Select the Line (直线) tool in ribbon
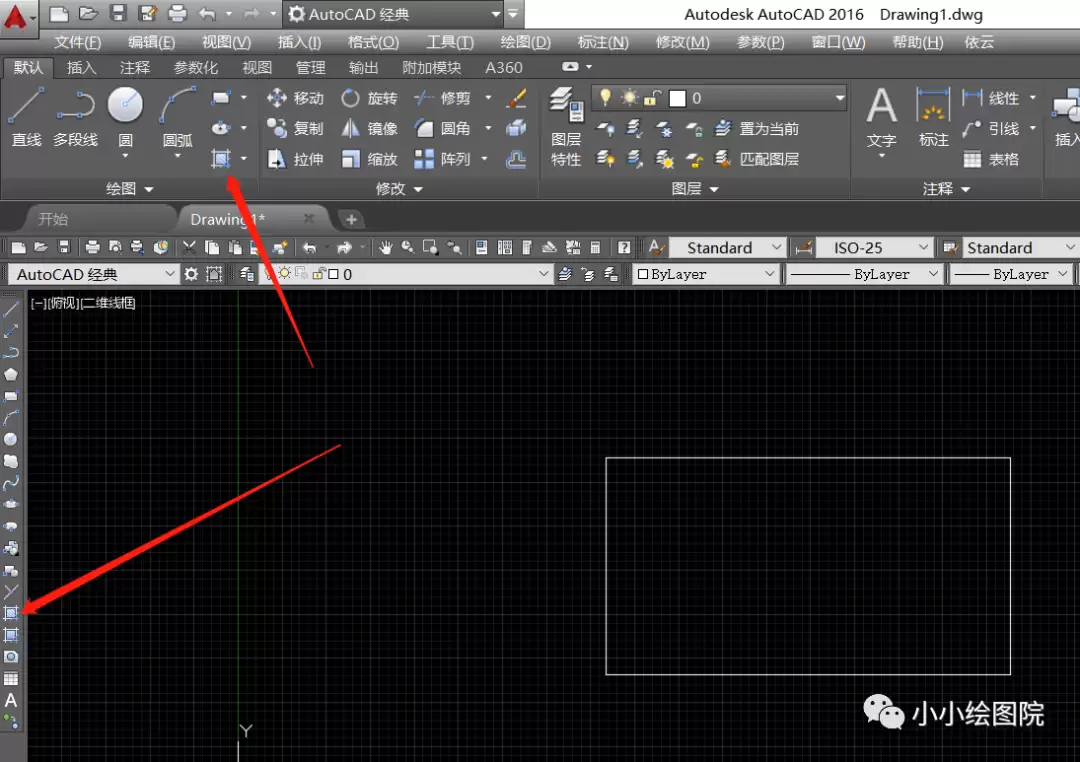1080x762 pixels. (26, 117)
